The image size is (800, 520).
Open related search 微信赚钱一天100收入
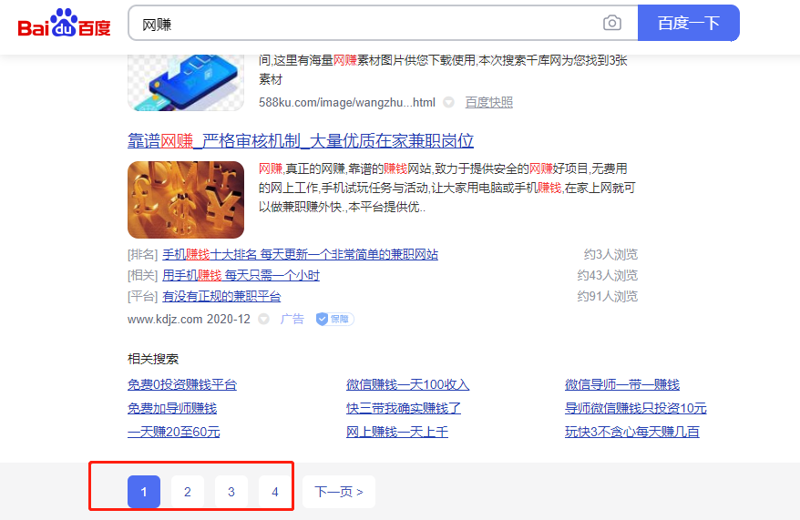click(x=408, y=385)
